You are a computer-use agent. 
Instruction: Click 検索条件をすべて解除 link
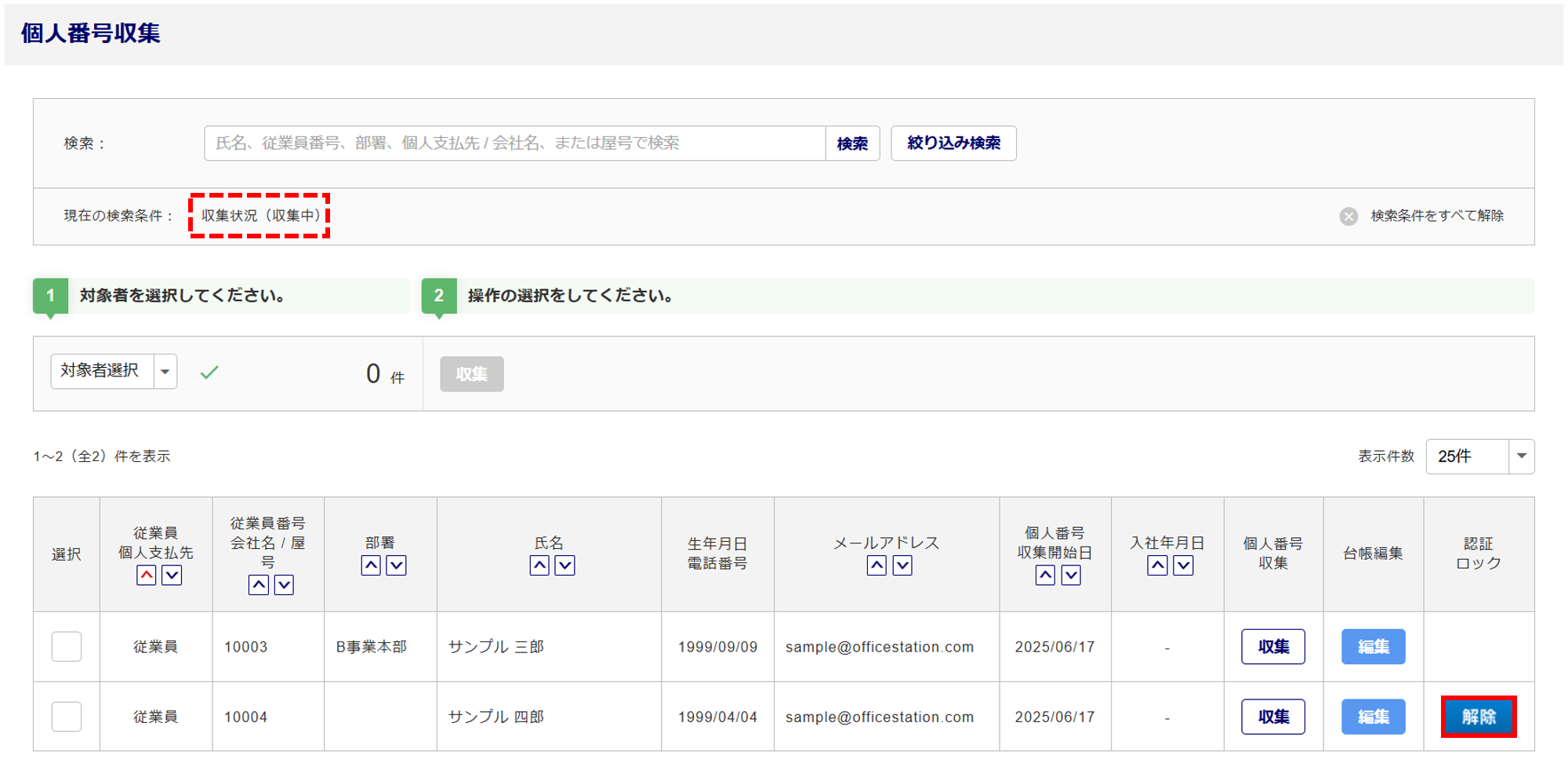click(1437, 216)
